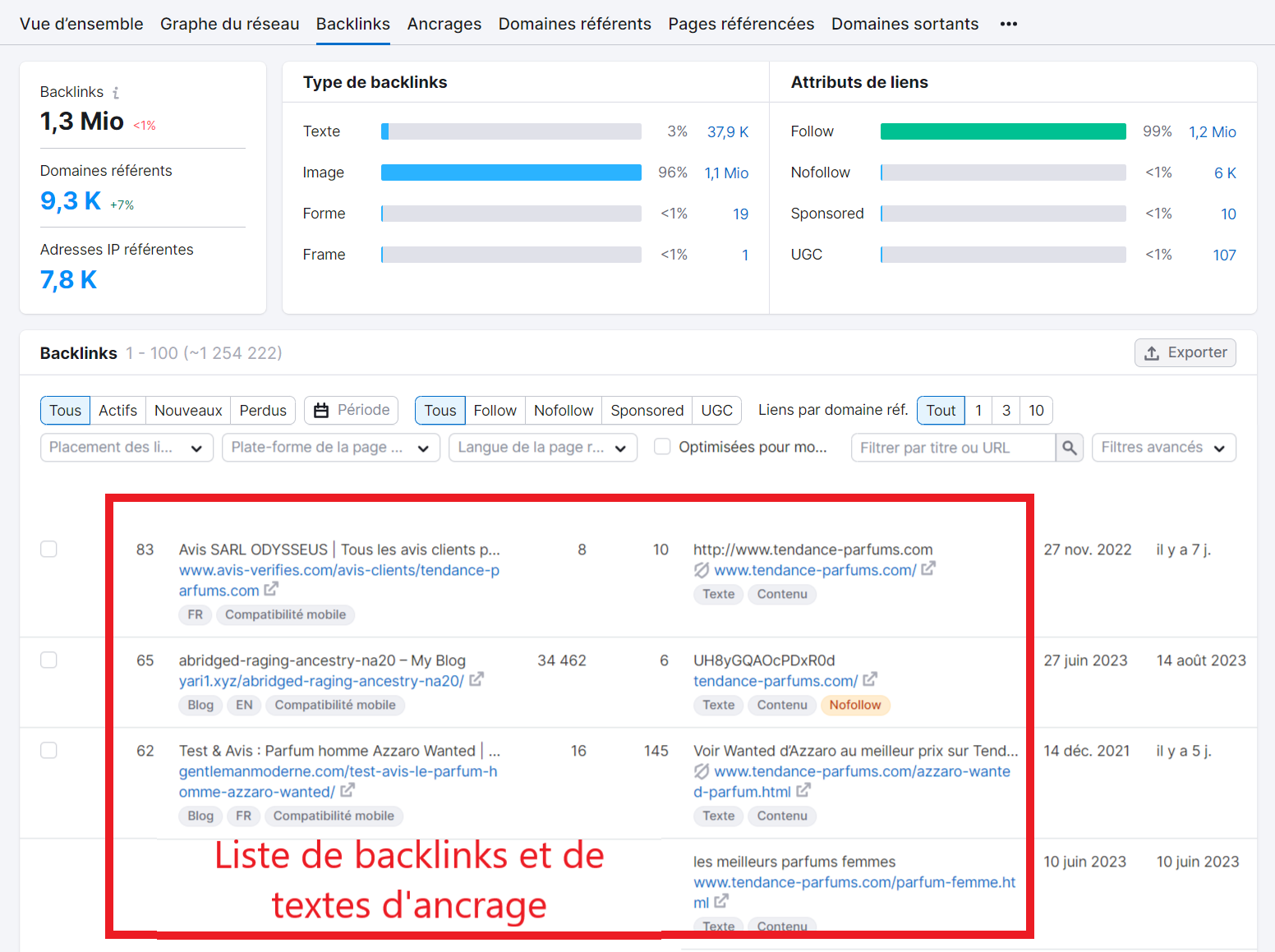Image resolution: width=1275 pixels, height=952 pixels.
Task: Click the search magnifier icon
Action: point(1069,448)
